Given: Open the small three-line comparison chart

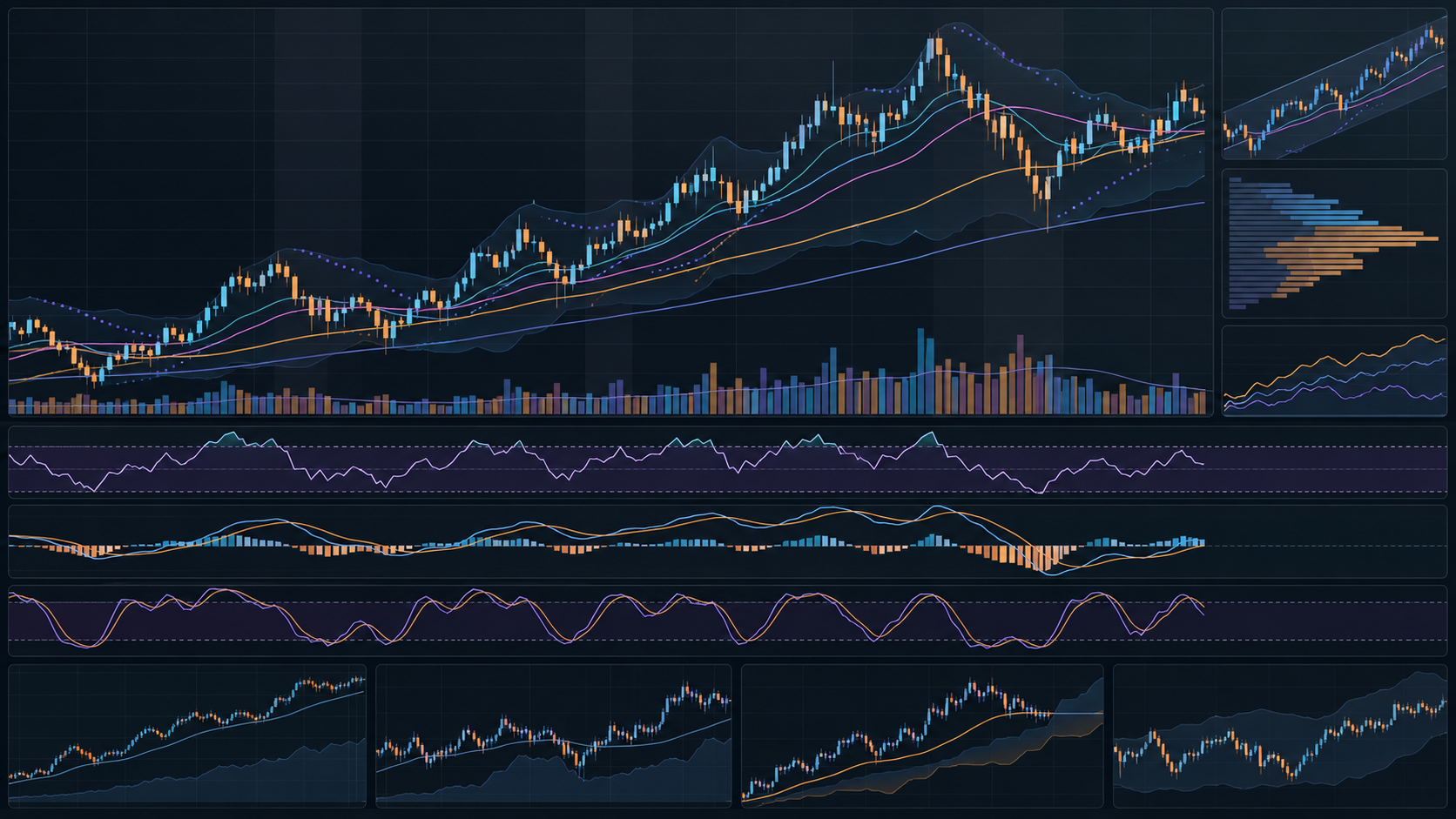Looking at the screenshot, I should tap(1334, 372).
